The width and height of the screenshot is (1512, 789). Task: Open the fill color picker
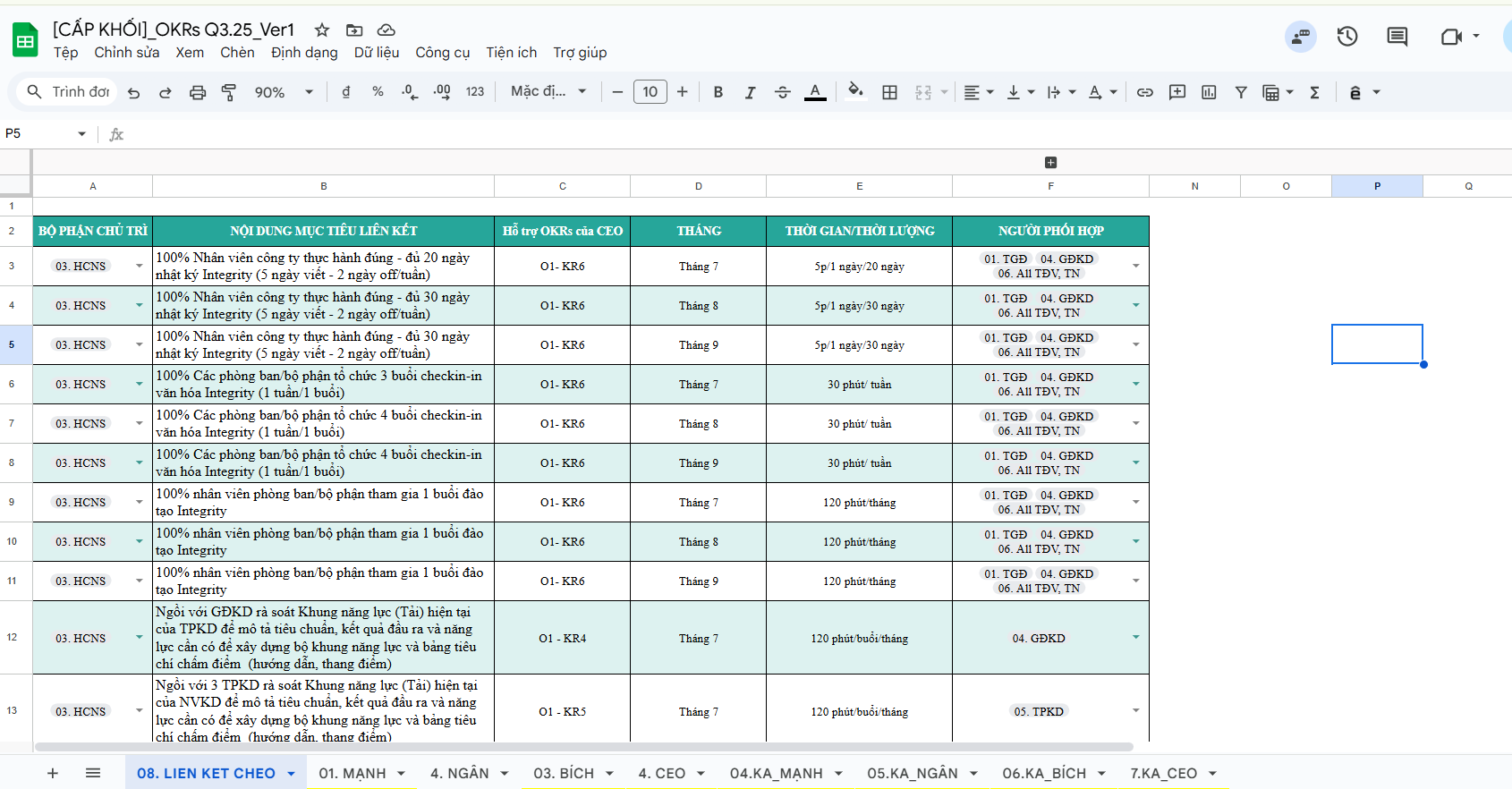tap(855, 92)
